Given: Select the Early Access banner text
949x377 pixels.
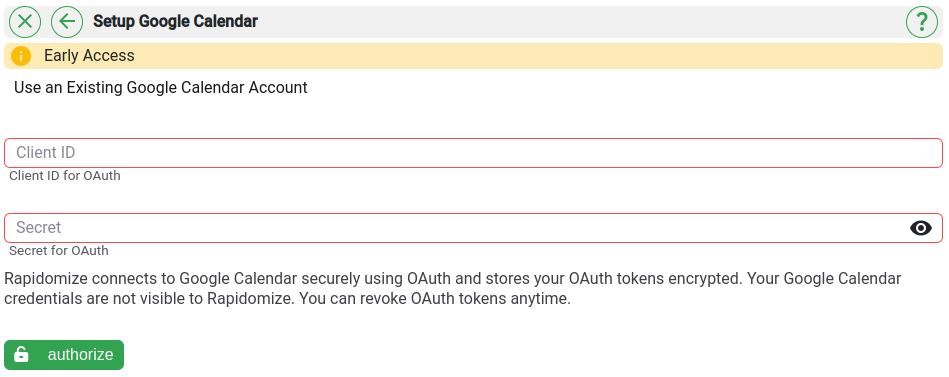Looking at the screenshot, I should 89,56.
